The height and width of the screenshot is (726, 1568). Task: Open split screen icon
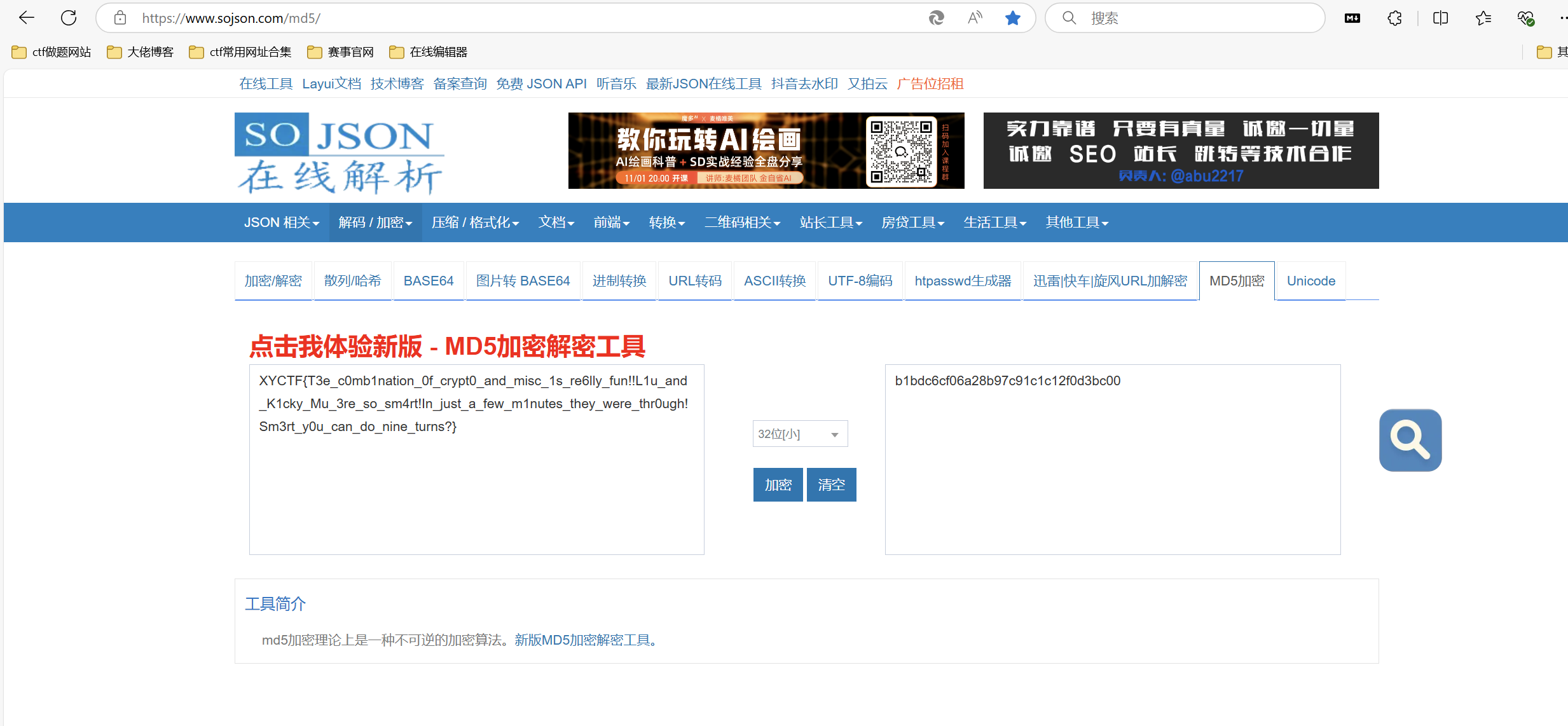click(1441, 18)
